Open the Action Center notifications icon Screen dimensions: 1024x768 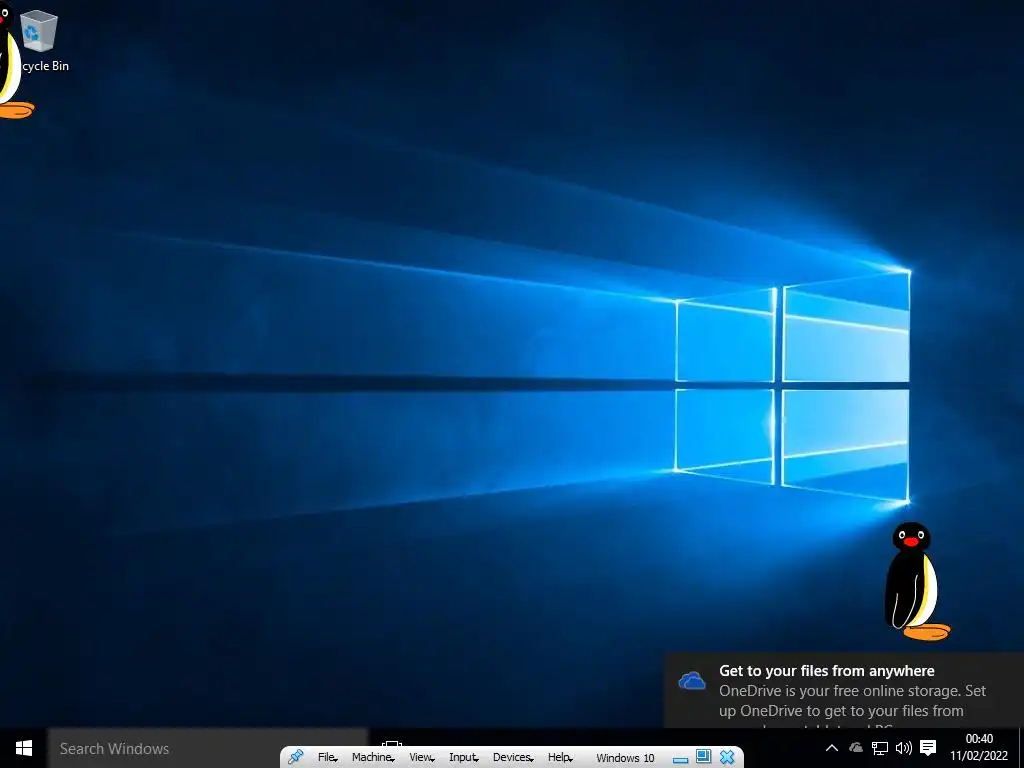[928, 748]
